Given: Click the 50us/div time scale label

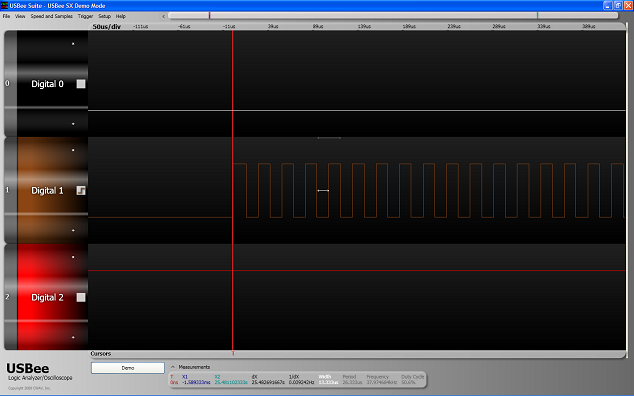Looking at the screenshot, I should [107, 27].
